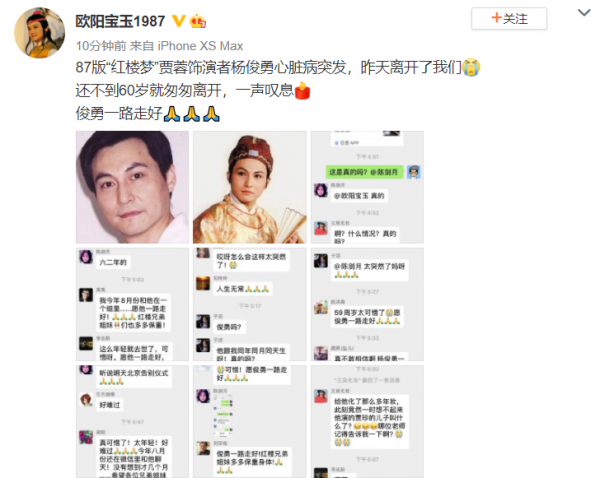This screenshot has height=478, width=600.
Task: Click the first praying hands emoji
Action: click(x=172, y=114)
